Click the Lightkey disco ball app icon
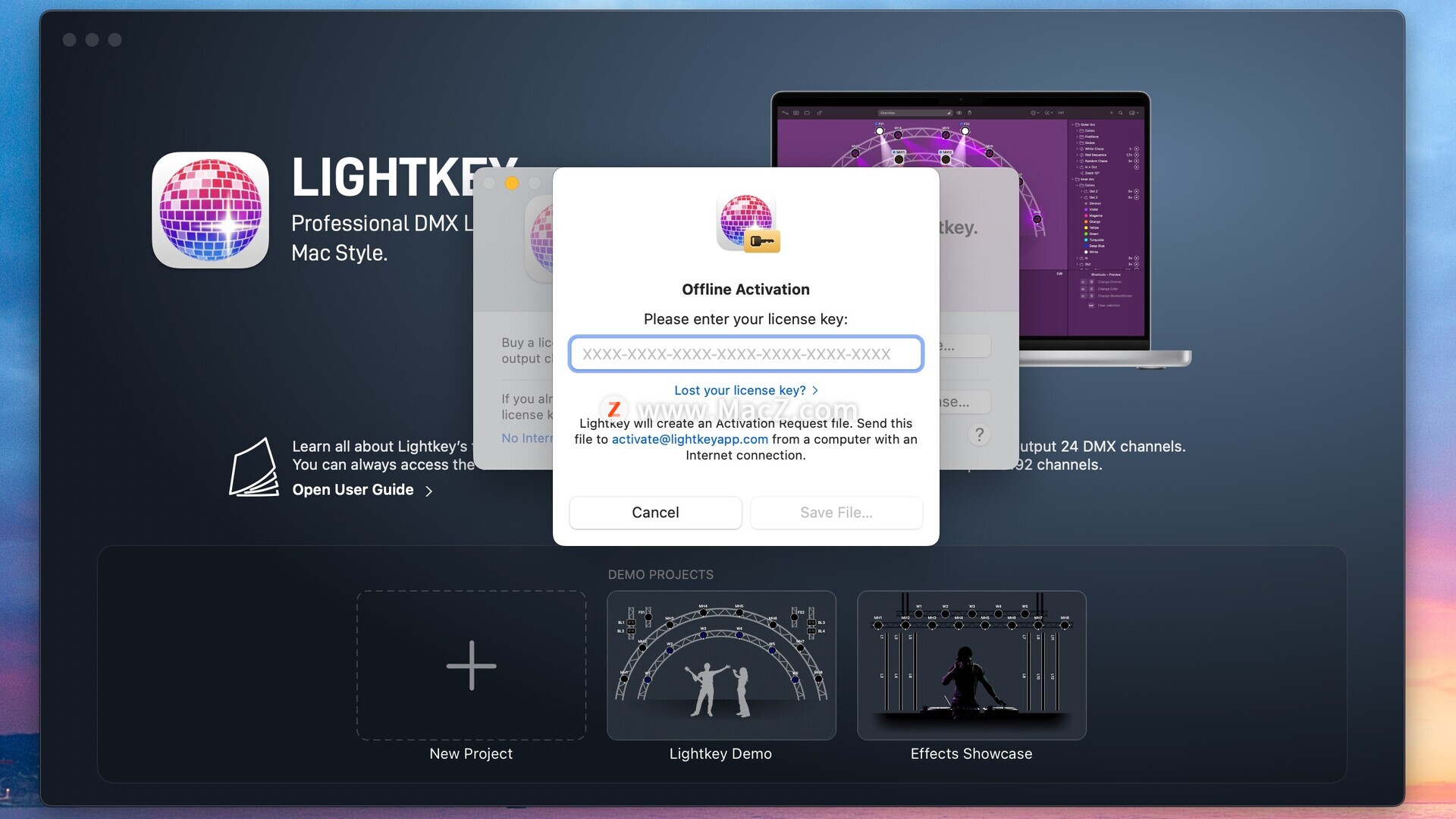 click(x=210, y=210)
